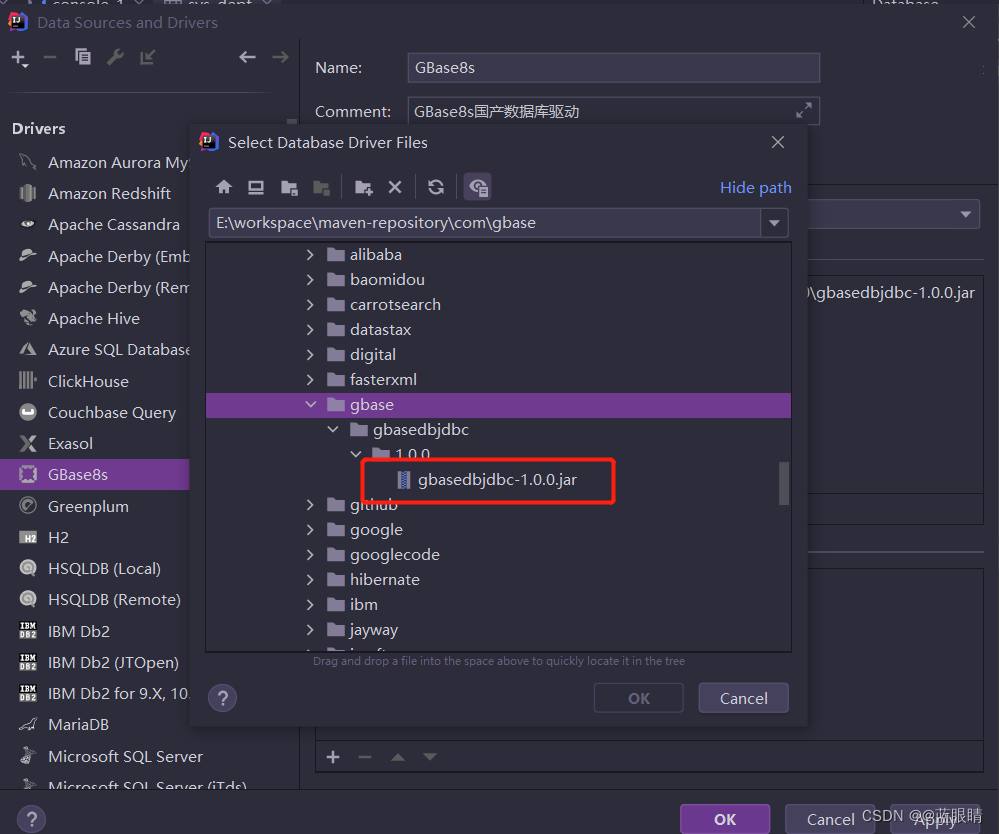Screen dimensions: 999x834
Task: Toggle Show Hidden Files icon in file chooser
Action: pyautogui.click(x=478, y=187)
